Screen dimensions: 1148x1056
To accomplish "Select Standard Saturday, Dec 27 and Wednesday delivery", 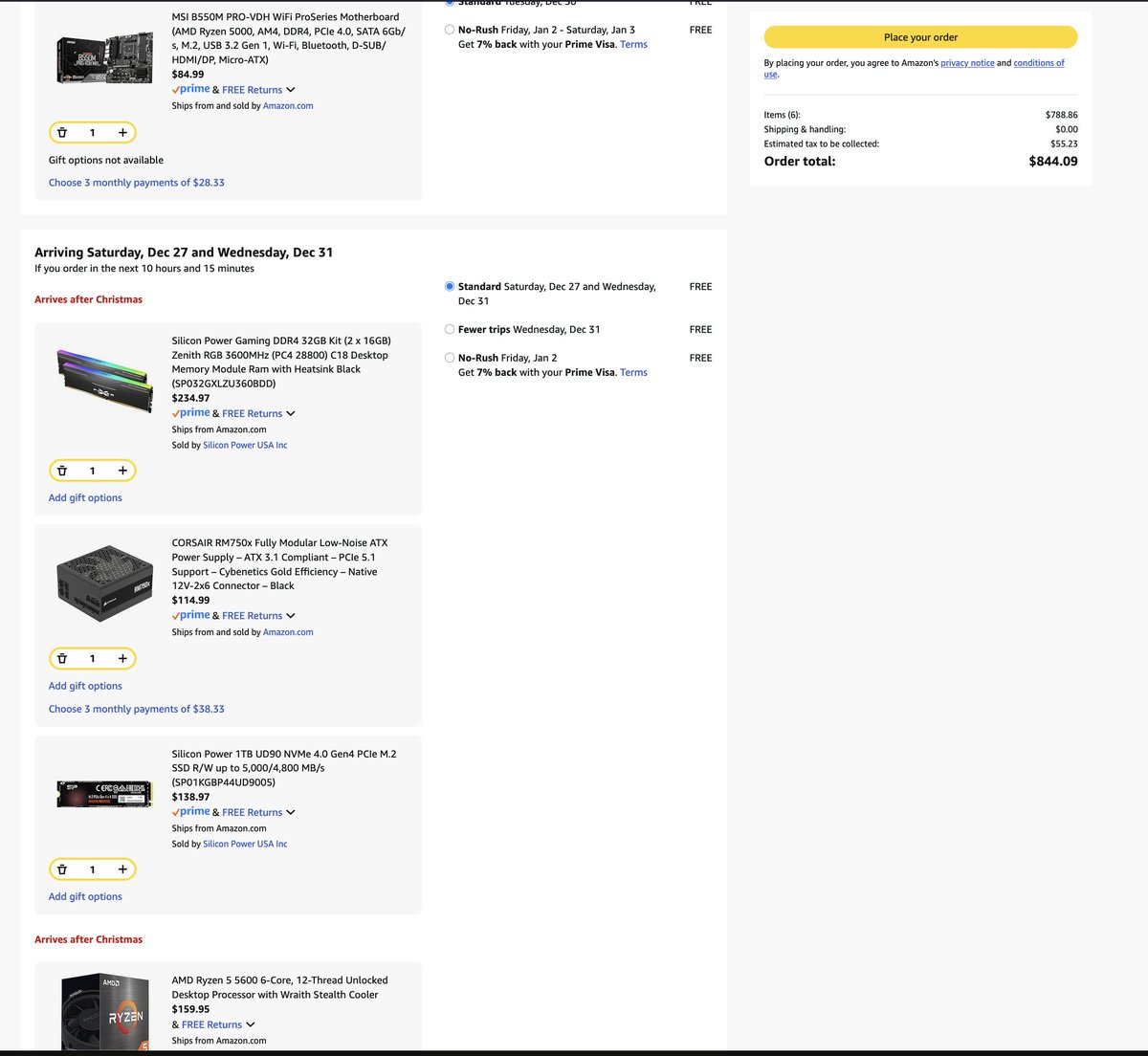I will point(450,286).
